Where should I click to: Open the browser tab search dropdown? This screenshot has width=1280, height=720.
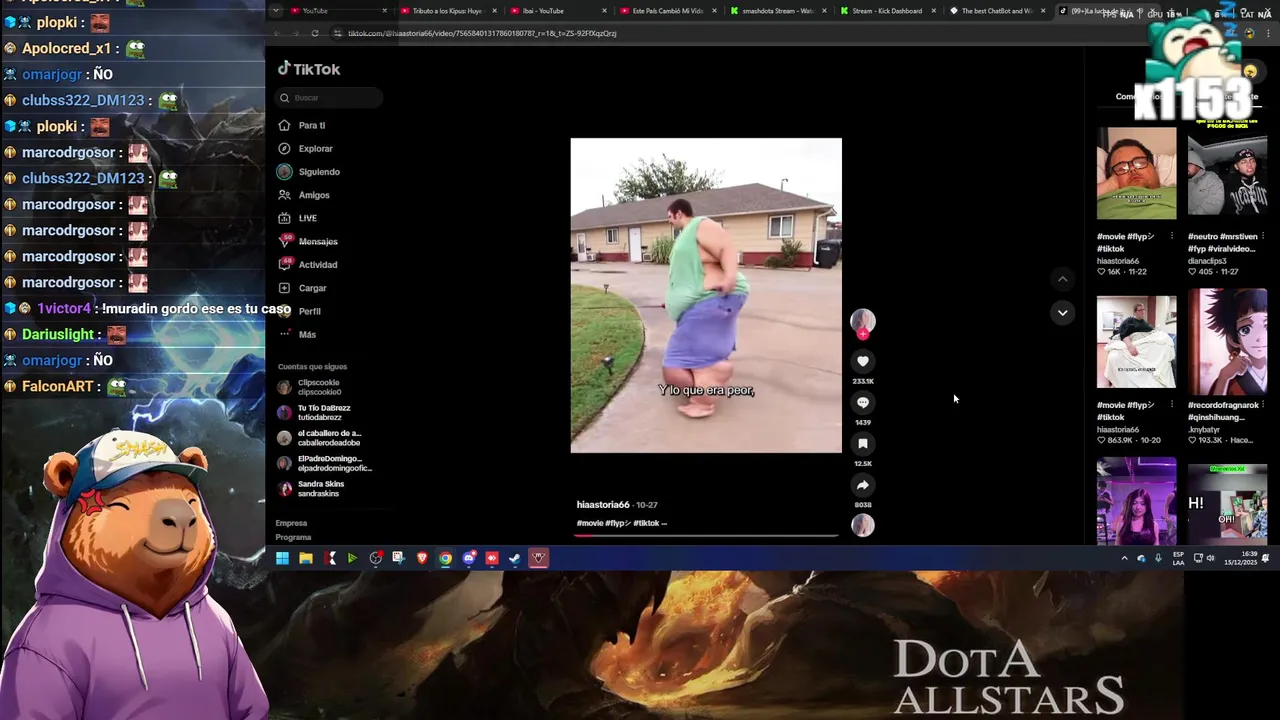276,11
